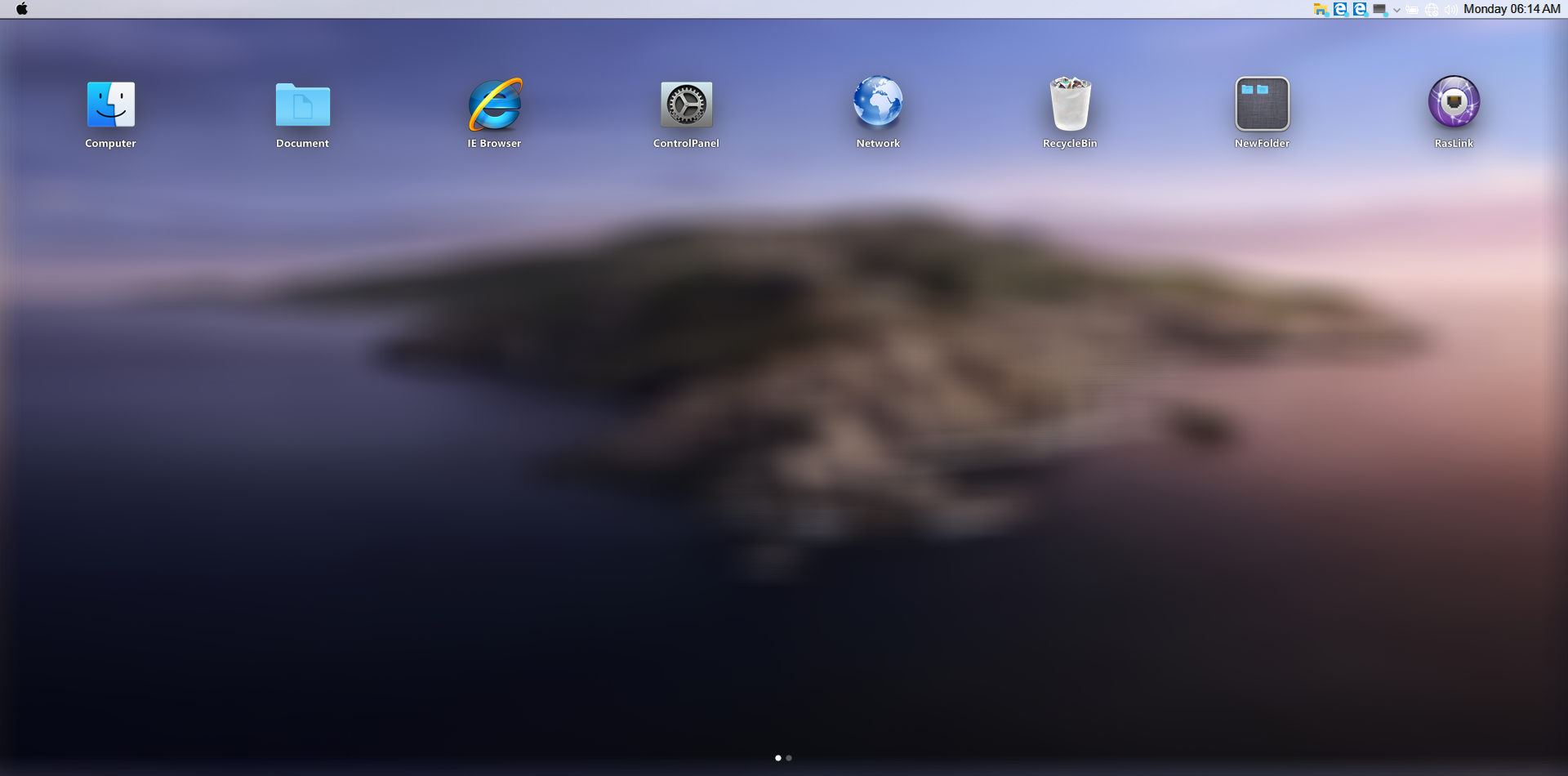Open the Computer (Finder face) desktop icon
This screenshot has width=1568, height=776.
point(110,105)
